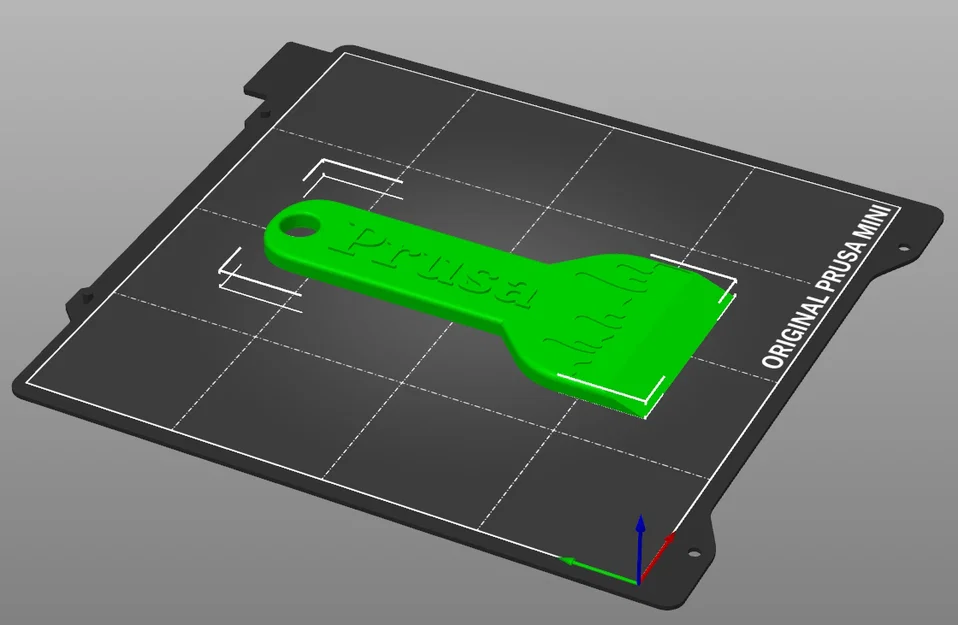Click the blue Z-axis arrow
Screen dimensions: 958x625
641,530
